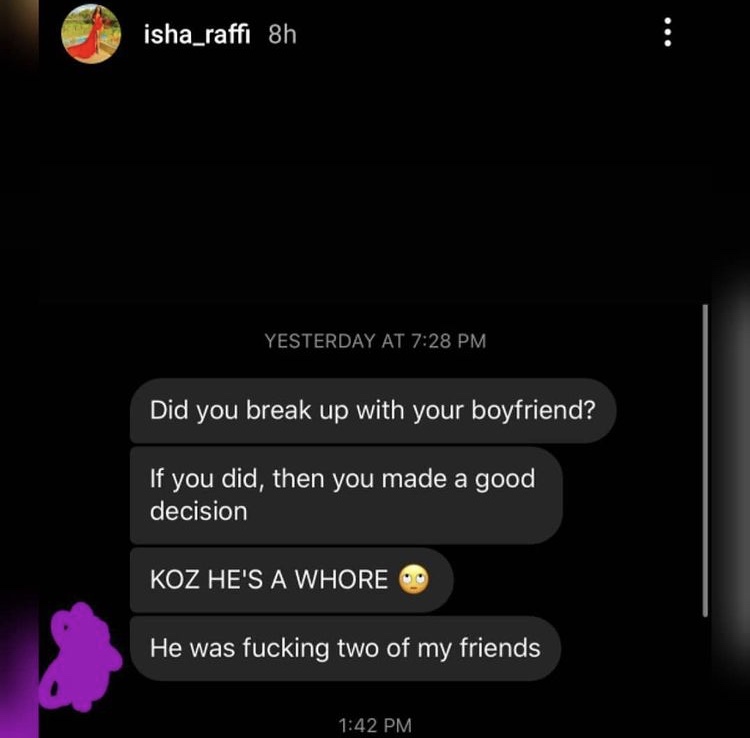Viewport: 750px width, 738px height.
Task: Select the 'He was fucking two of my friends' message
Action: pyautogui.click(x=345, y=648)
